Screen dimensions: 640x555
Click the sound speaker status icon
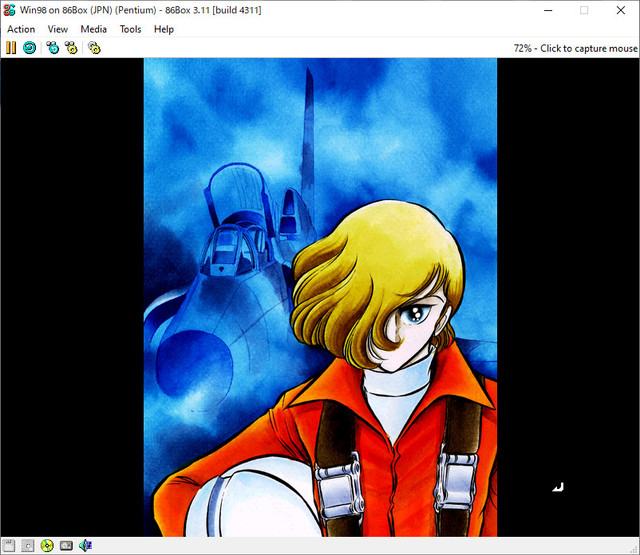tap(85, 546)
